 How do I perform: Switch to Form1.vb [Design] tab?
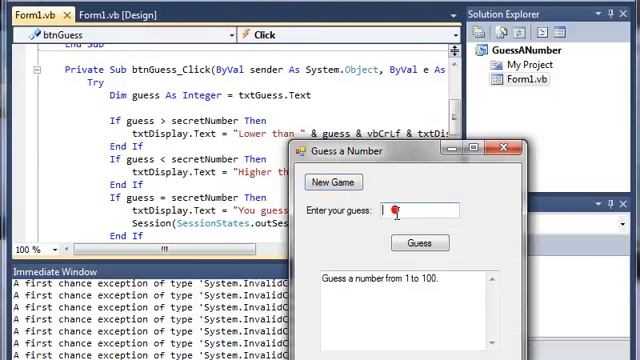pos(118,15)
